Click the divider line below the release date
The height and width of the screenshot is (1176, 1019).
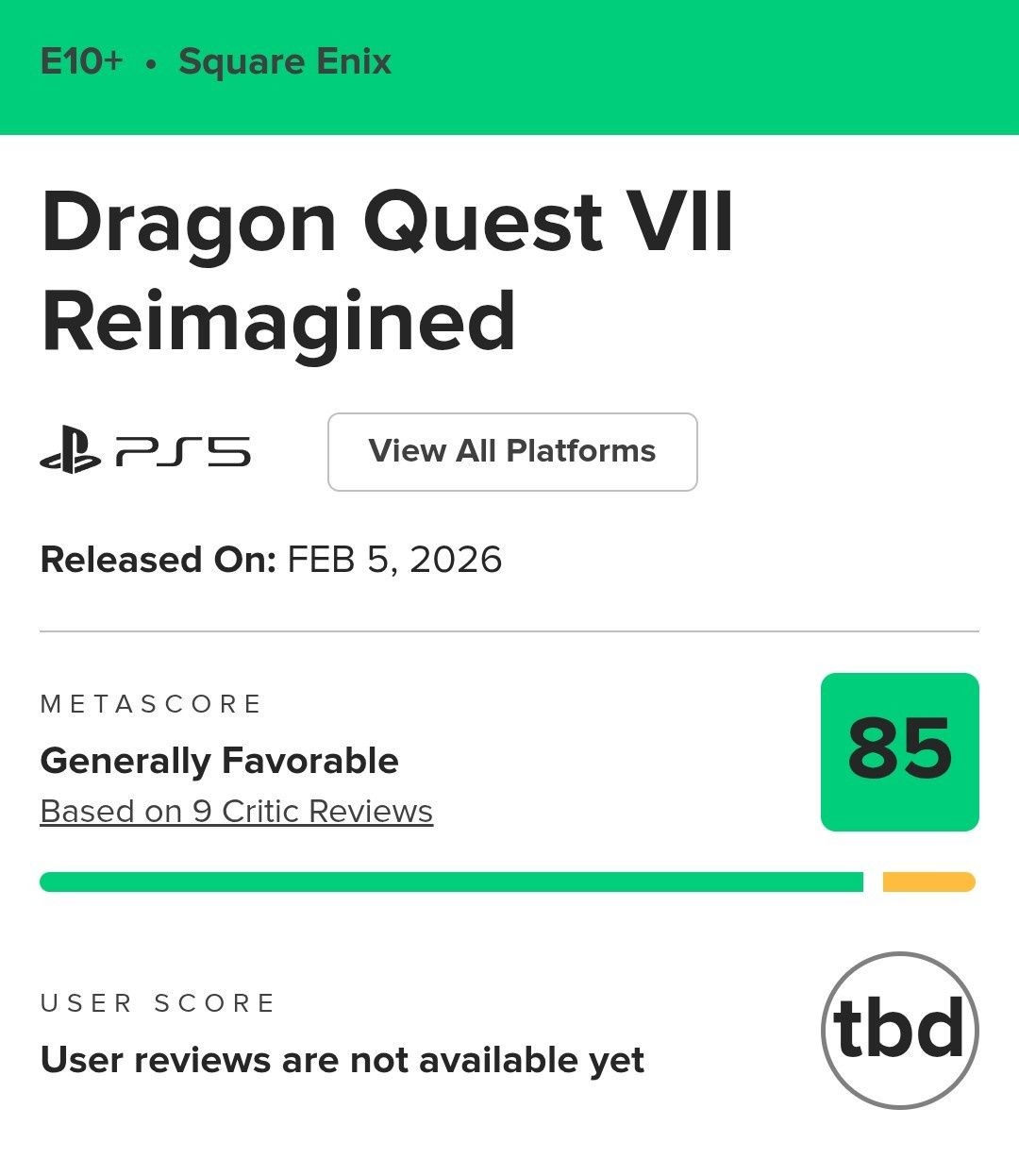(509, 631)
